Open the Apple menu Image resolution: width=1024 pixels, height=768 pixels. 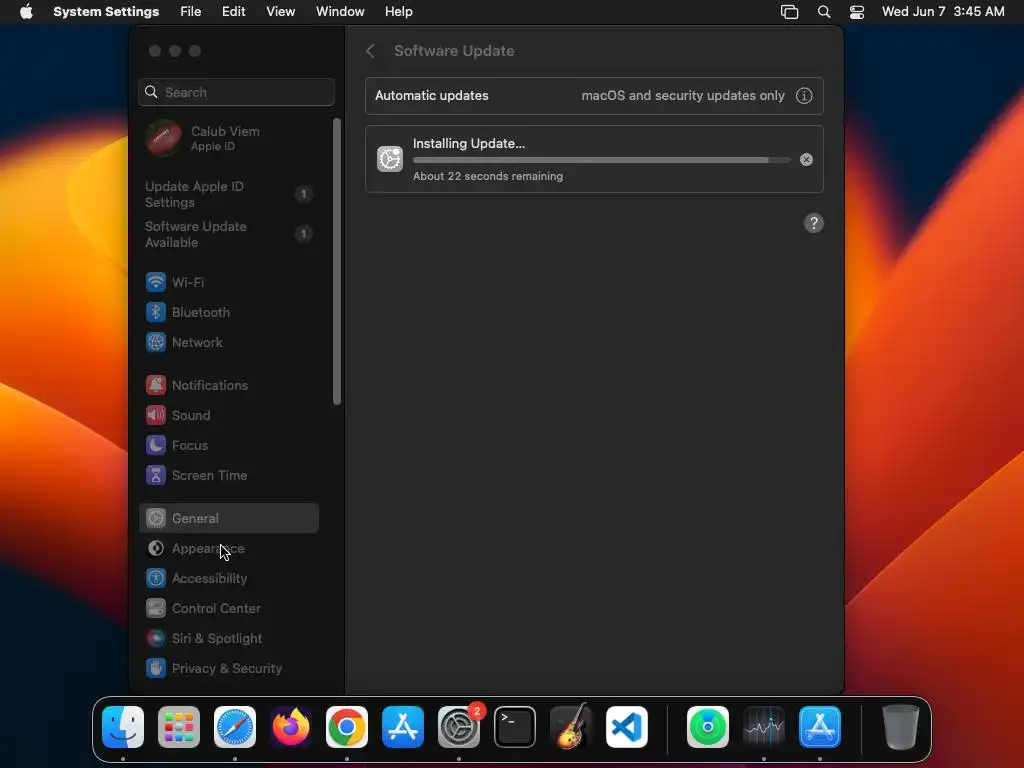tap(26, 12)
